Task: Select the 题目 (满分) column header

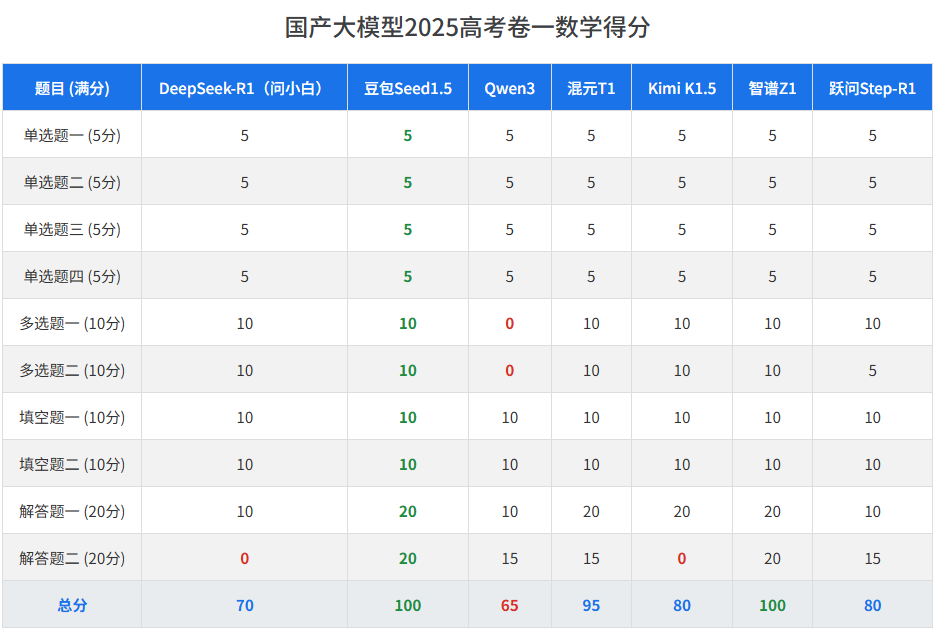Action: (72, 89)
